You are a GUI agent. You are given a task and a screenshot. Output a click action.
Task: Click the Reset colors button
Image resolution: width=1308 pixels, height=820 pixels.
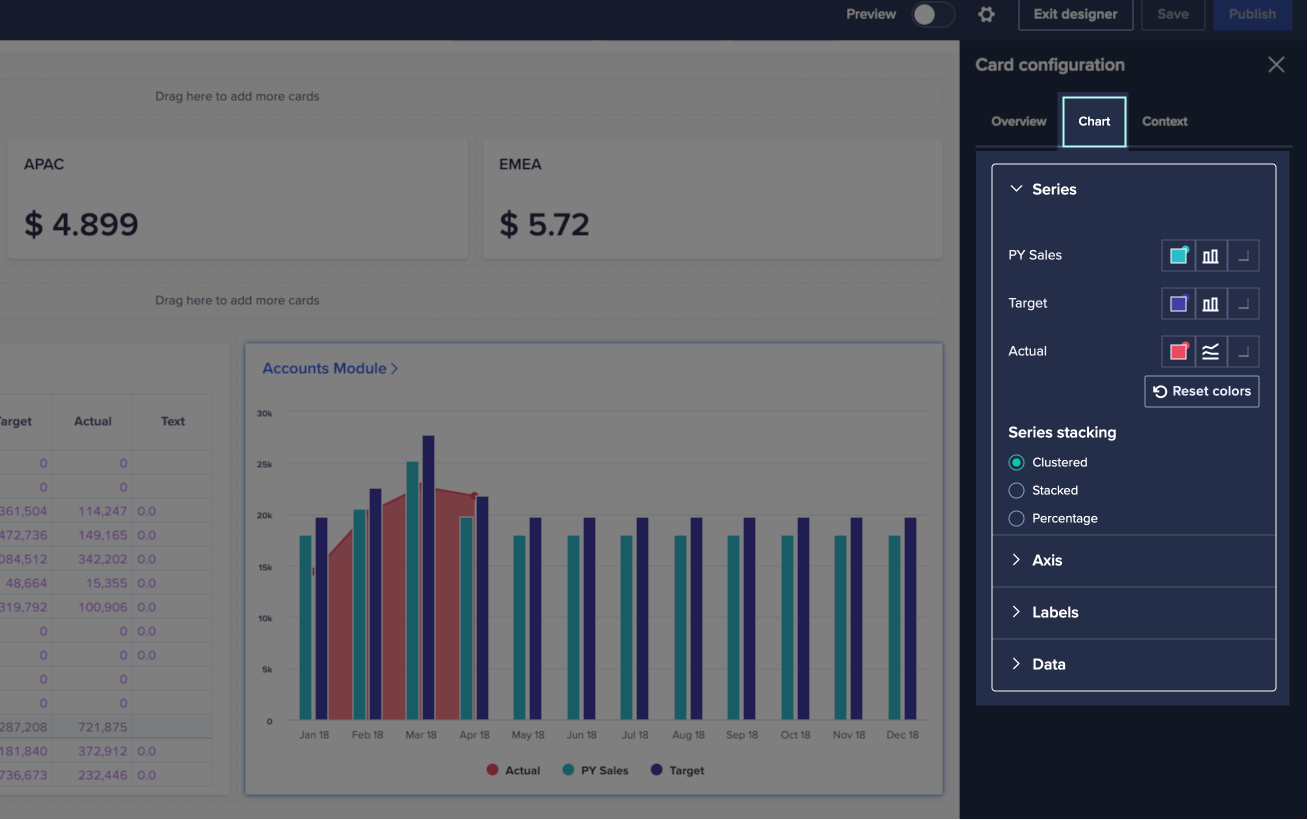[x=1201, y=391]
